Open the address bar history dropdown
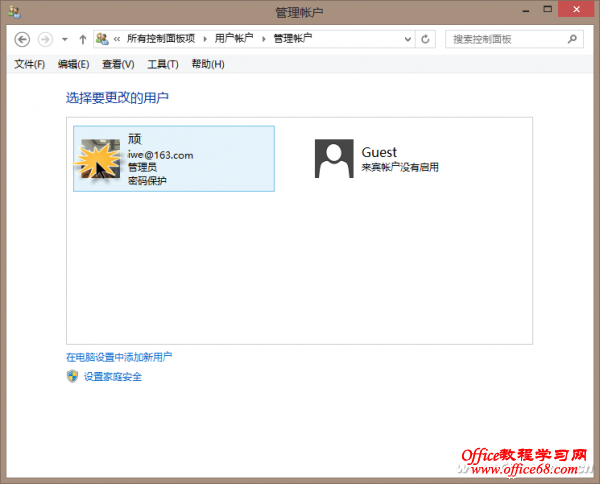This screenshot has height=484, width=600. [x=408, y=39]
